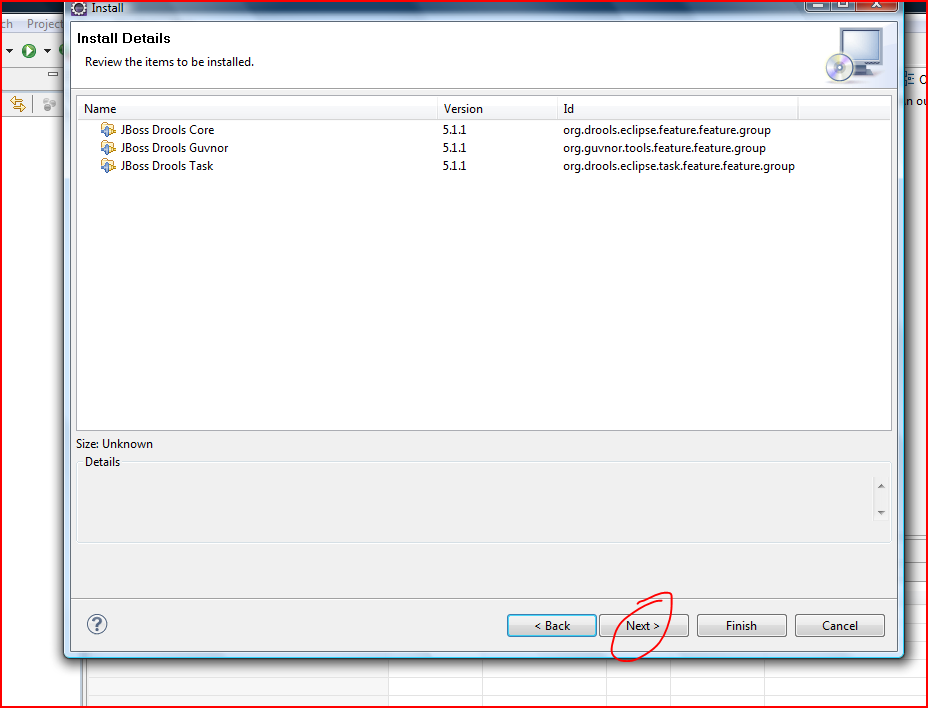Sort by the Id column header
Viewport: 928px width, 708px height.
tap(678, 109)
